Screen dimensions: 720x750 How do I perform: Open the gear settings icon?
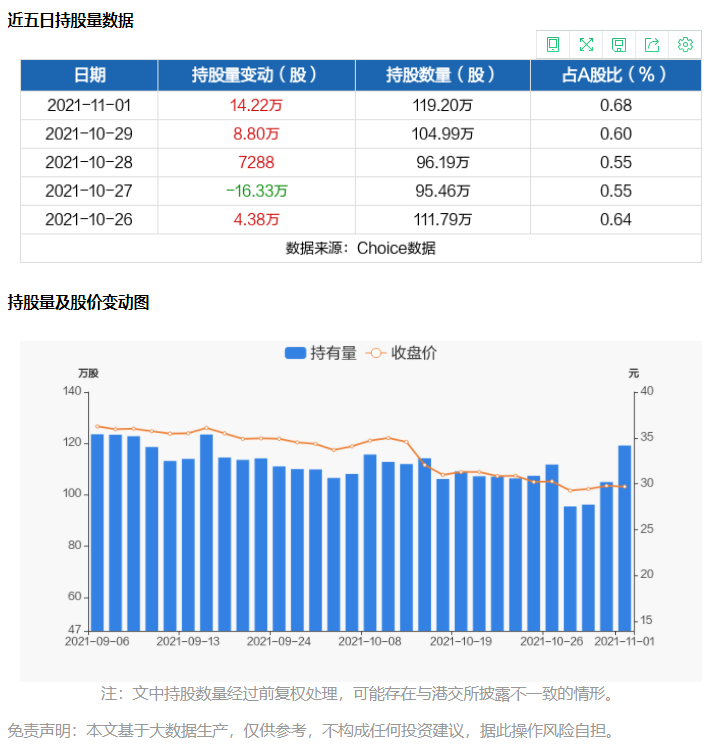tap(685, 44)
